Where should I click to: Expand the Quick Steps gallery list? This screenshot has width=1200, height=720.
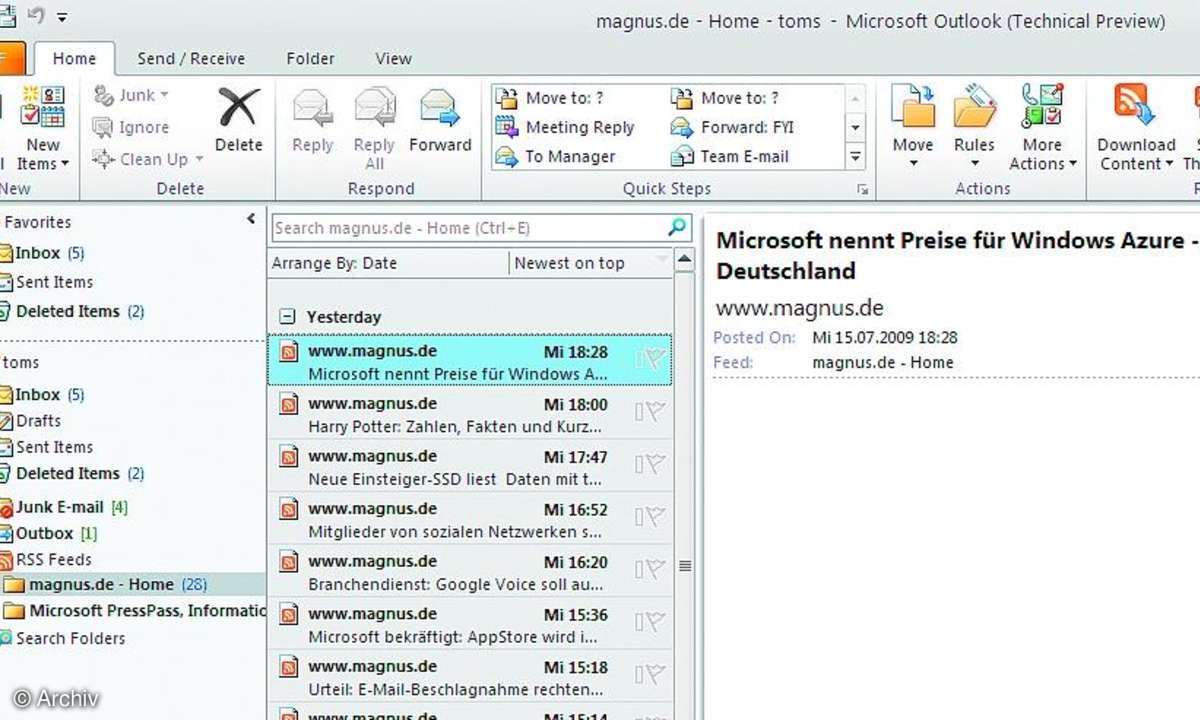(x=855, y=157)
